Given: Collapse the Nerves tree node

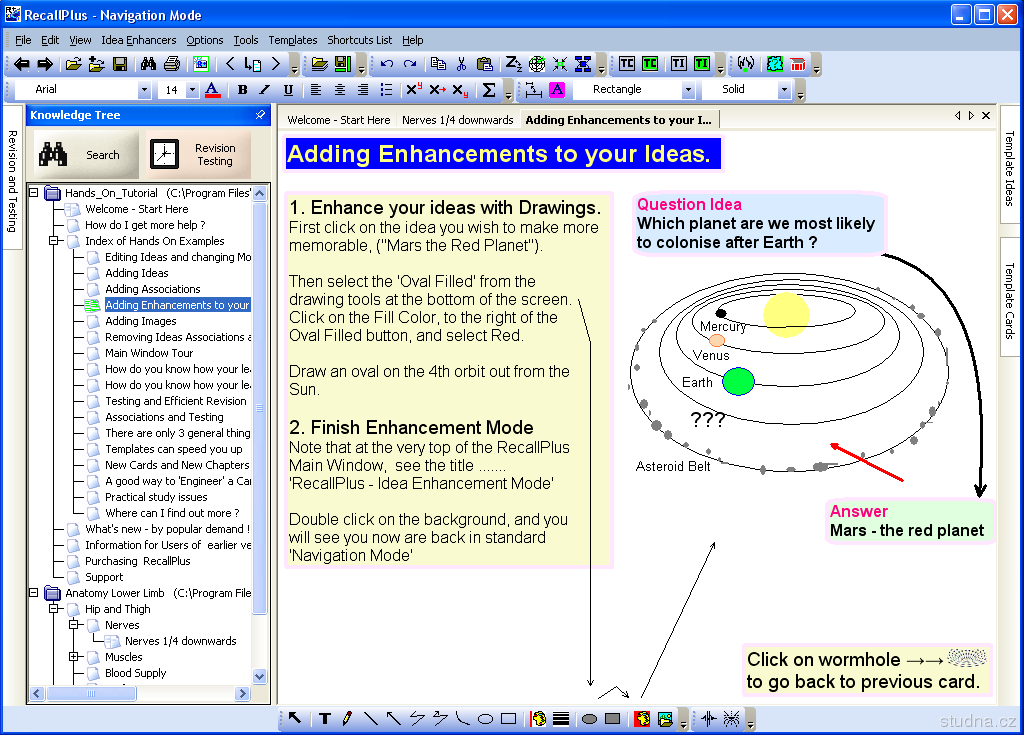Looking at the screenshot, I should [74, 625].
